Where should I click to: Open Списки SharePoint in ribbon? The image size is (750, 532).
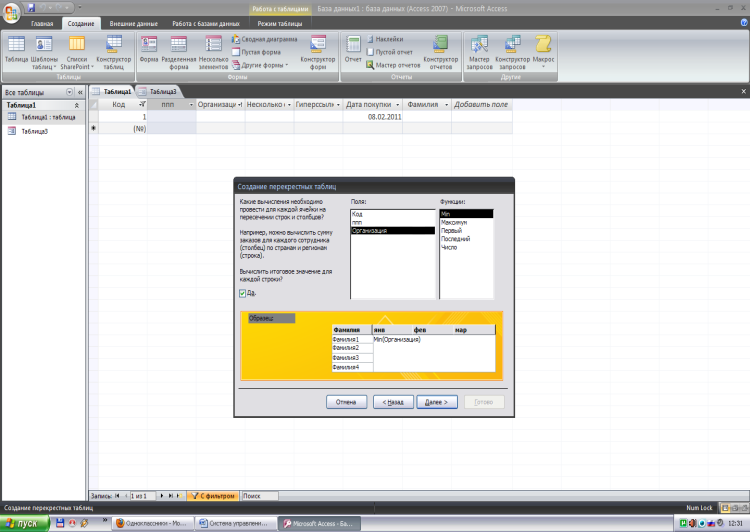(77, 53)
